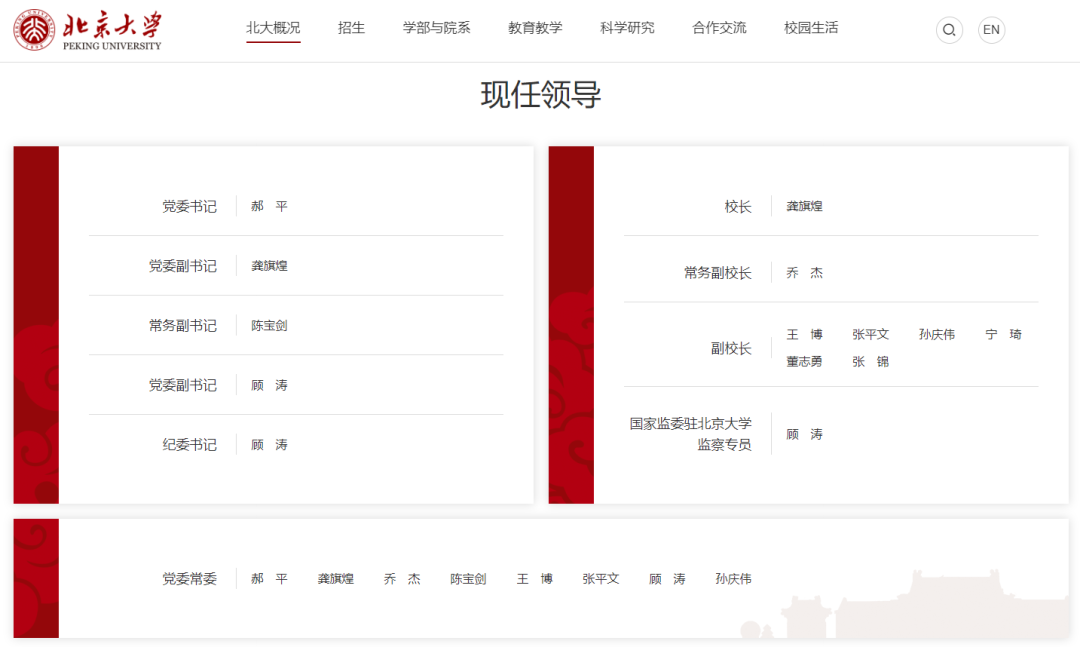Click the 校长 label
Screen dimensions: 1080x647
point(738,206)
